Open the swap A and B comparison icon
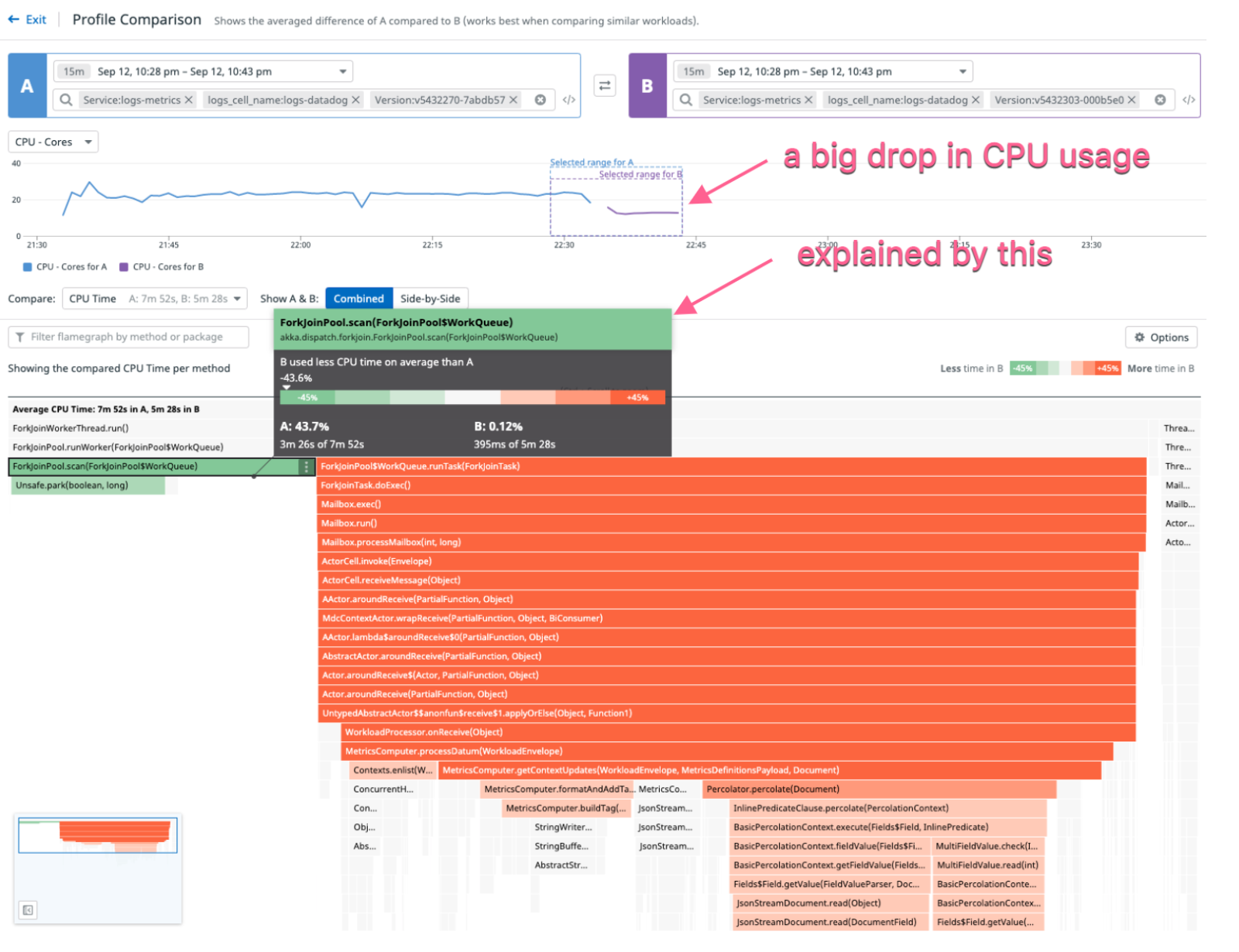The width and height of the screenshot is (1239, 952). pos(605,86)
